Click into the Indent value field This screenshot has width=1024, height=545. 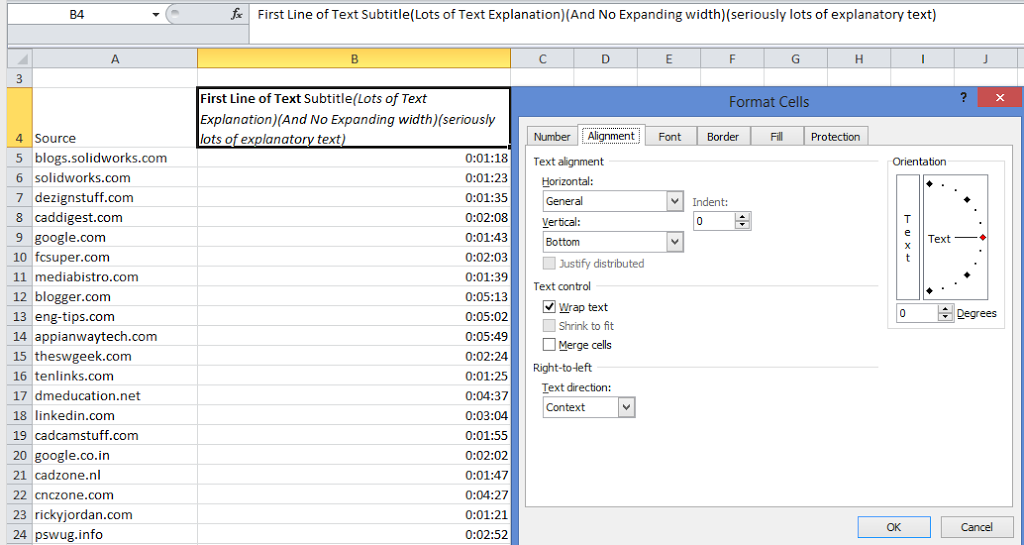click(714, 221)
